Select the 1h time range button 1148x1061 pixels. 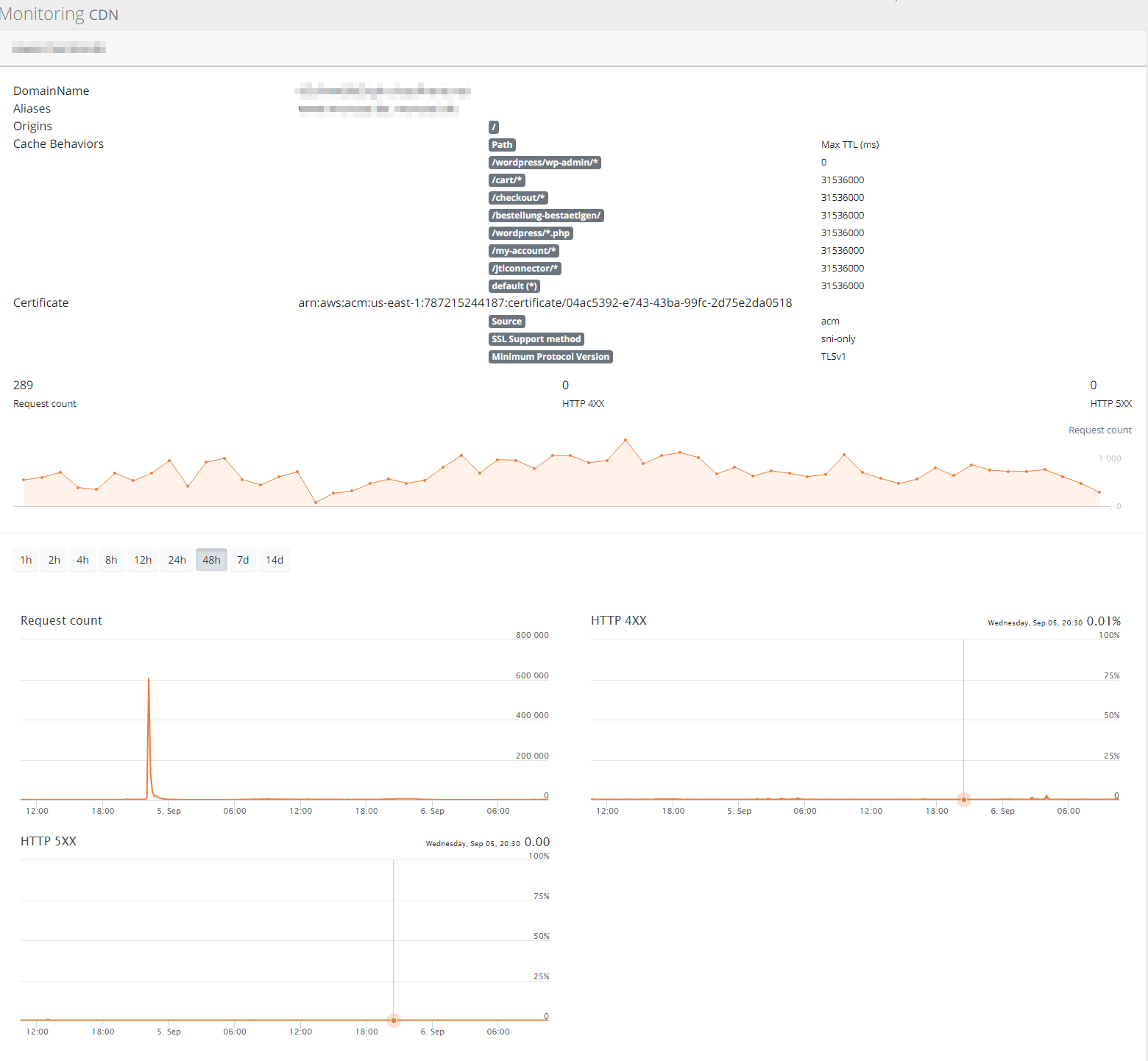(26, 560)
